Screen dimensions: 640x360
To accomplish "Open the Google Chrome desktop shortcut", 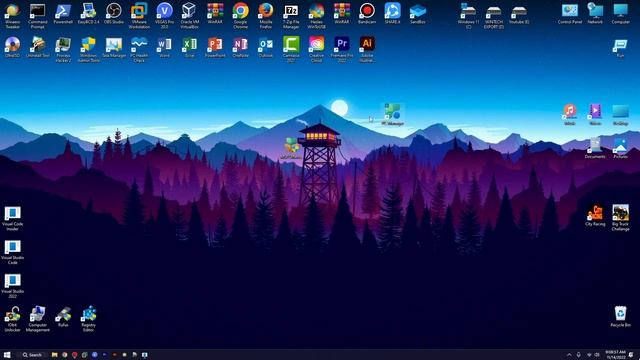I will pyautogui.click(x=240, y=16).
